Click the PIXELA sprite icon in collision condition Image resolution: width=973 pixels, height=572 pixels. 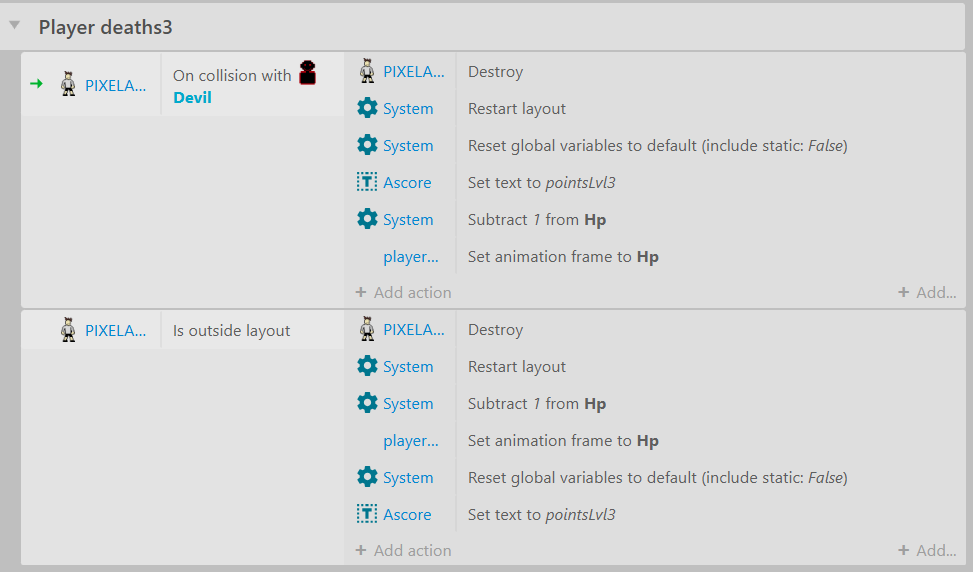(x=68, y=84)
